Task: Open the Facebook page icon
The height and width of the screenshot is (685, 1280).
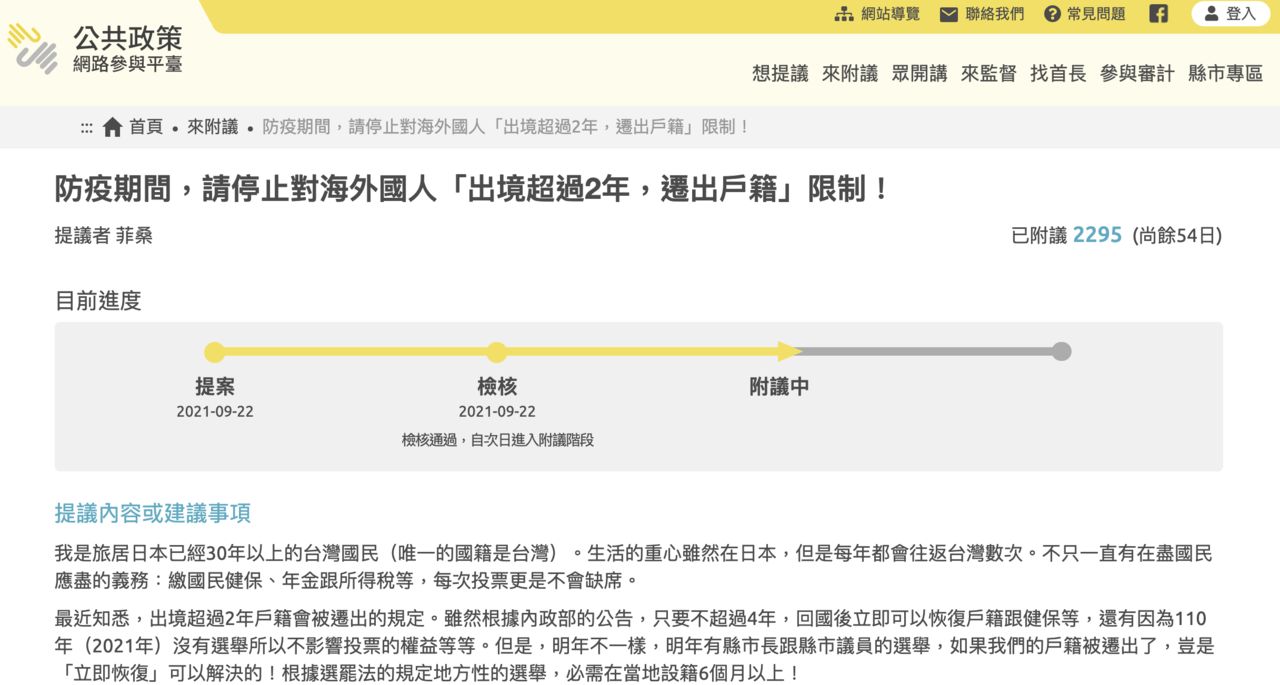Action: [1158, 14]
